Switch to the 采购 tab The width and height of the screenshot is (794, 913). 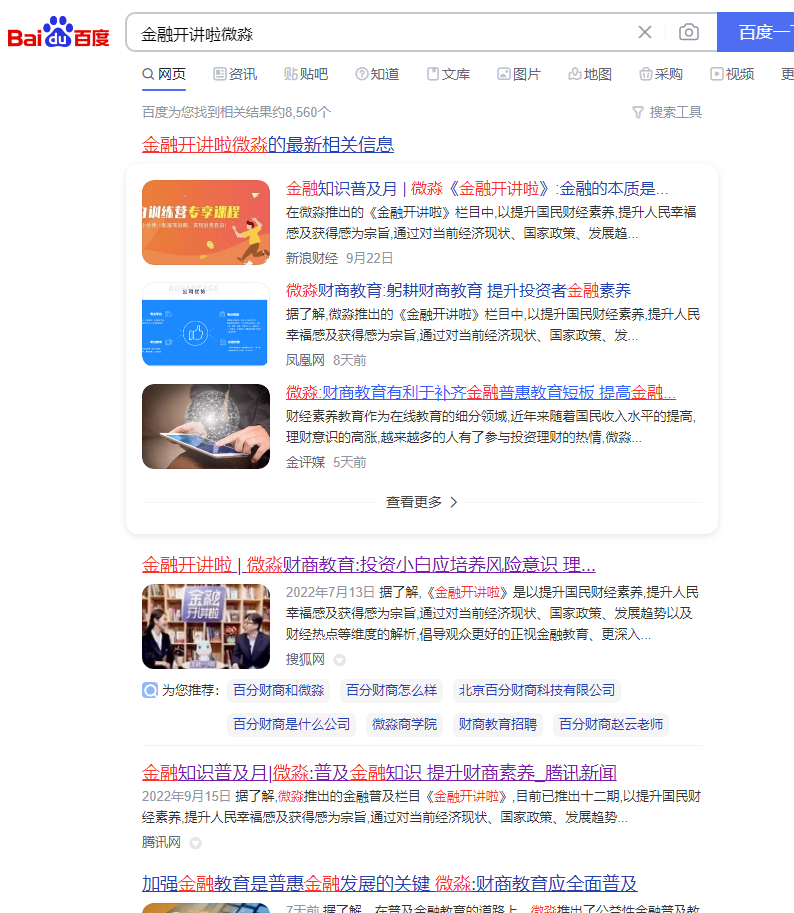click(661, 74)
